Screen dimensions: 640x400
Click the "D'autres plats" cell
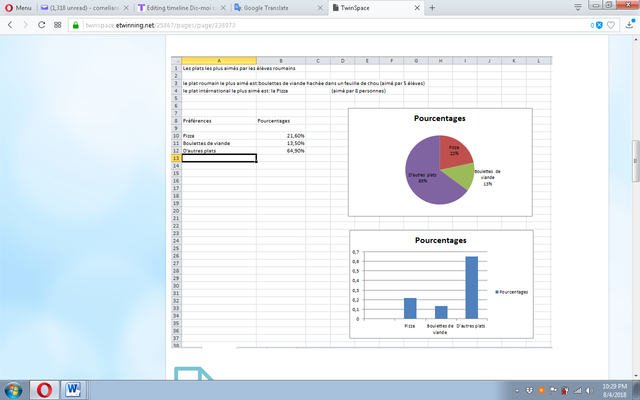(219, 151)
